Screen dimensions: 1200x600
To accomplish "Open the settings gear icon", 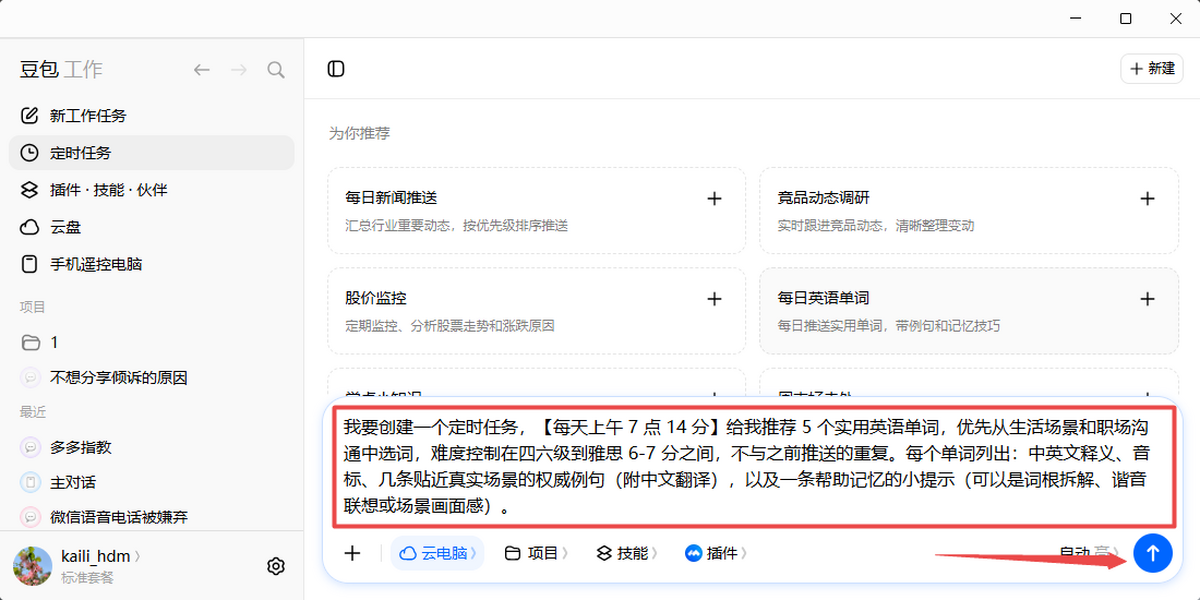I will click(276, 566).
